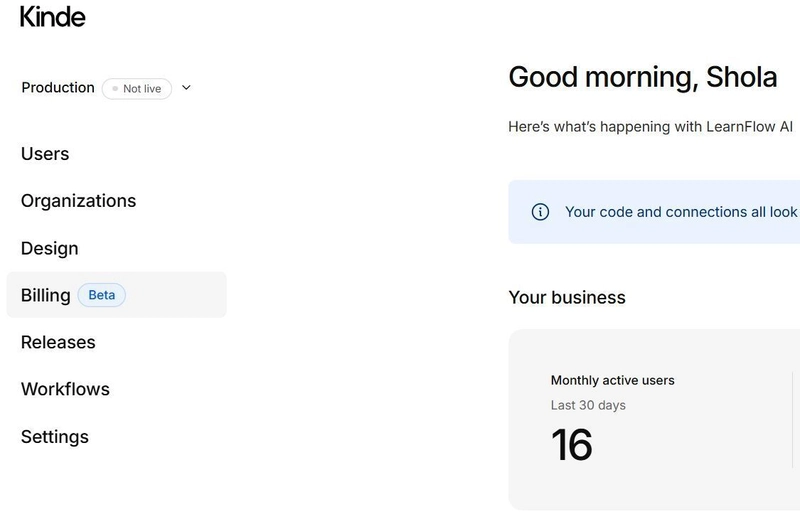
Task: Click the Monthly active users card
Action: [654, 419]
